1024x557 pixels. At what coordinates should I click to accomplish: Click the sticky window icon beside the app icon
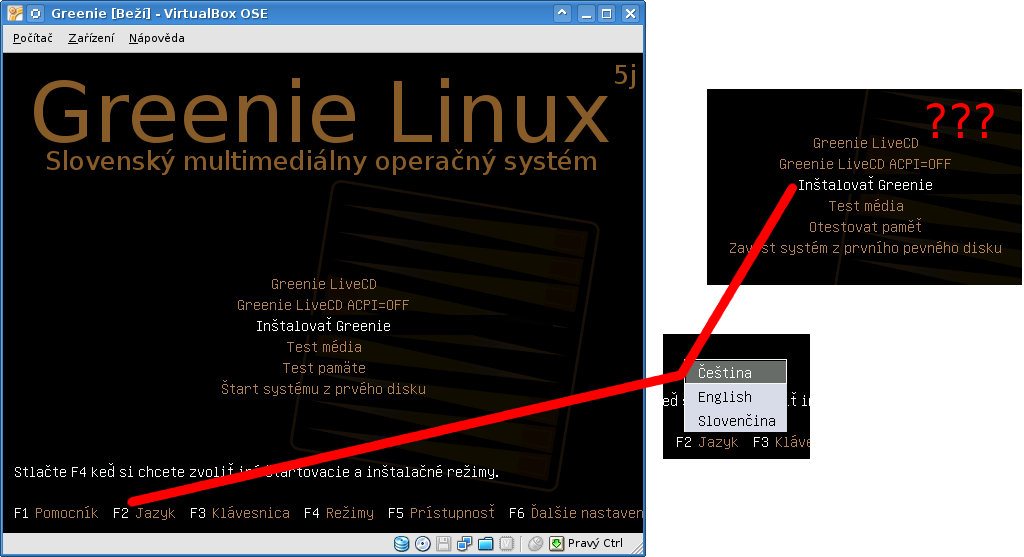[x=36, y=13]
